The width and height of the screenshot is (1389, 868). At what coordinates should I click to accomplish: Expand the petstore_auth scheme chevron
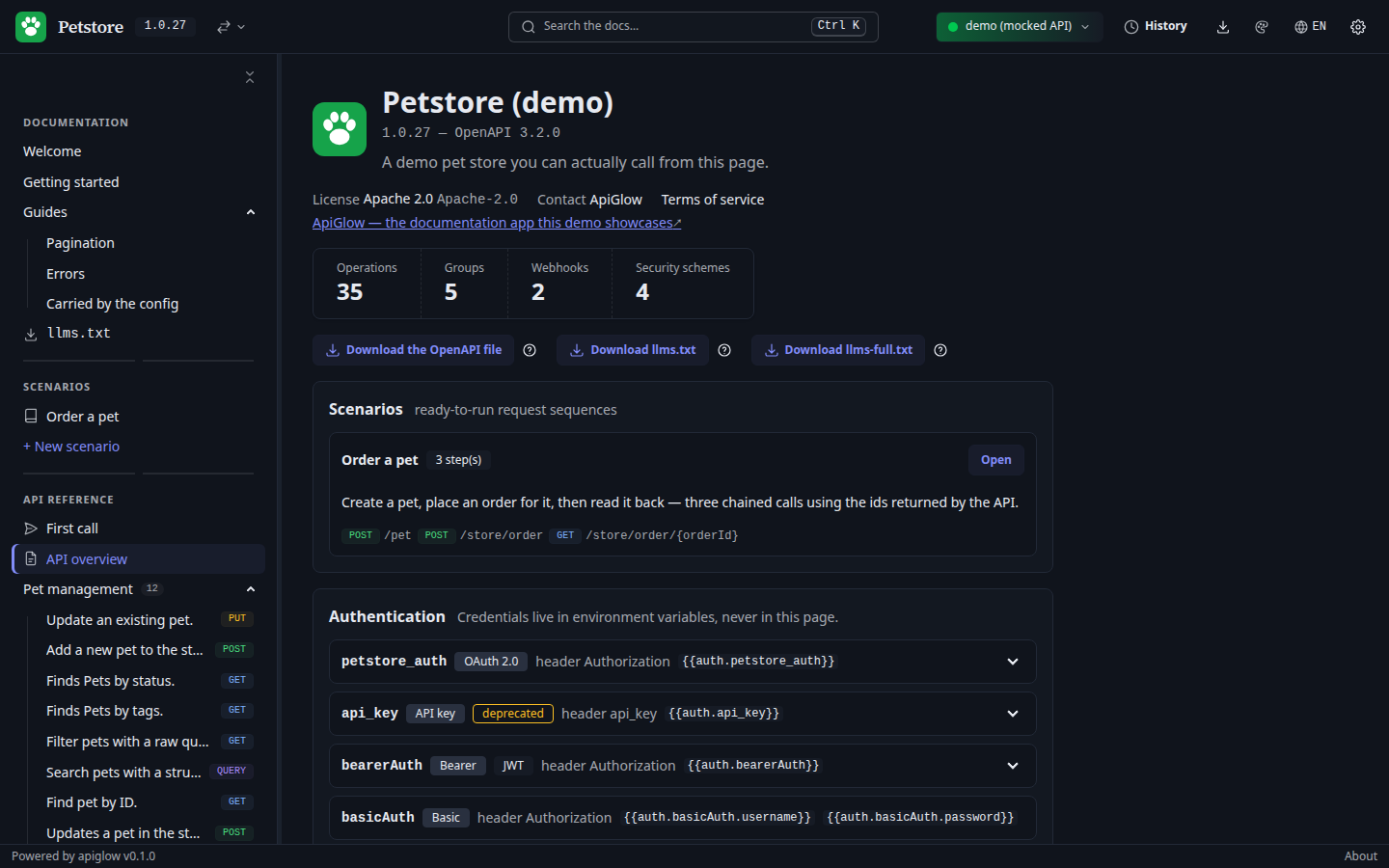1013,662
